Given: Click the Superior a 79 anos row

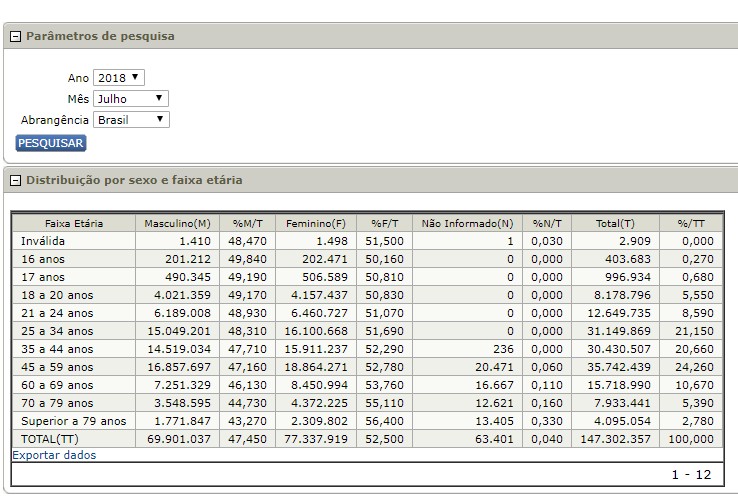Looking at the screenshot, I should (x=72, y=420).
